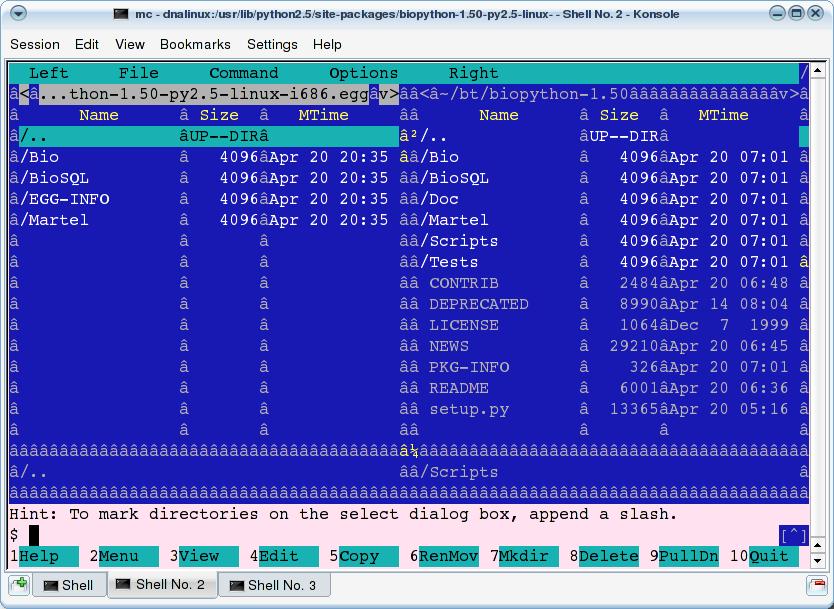This screenshot has height=609, width=834.
Task: Open the window menu icon in Konsole's title bar
Action: click(19, 13)
